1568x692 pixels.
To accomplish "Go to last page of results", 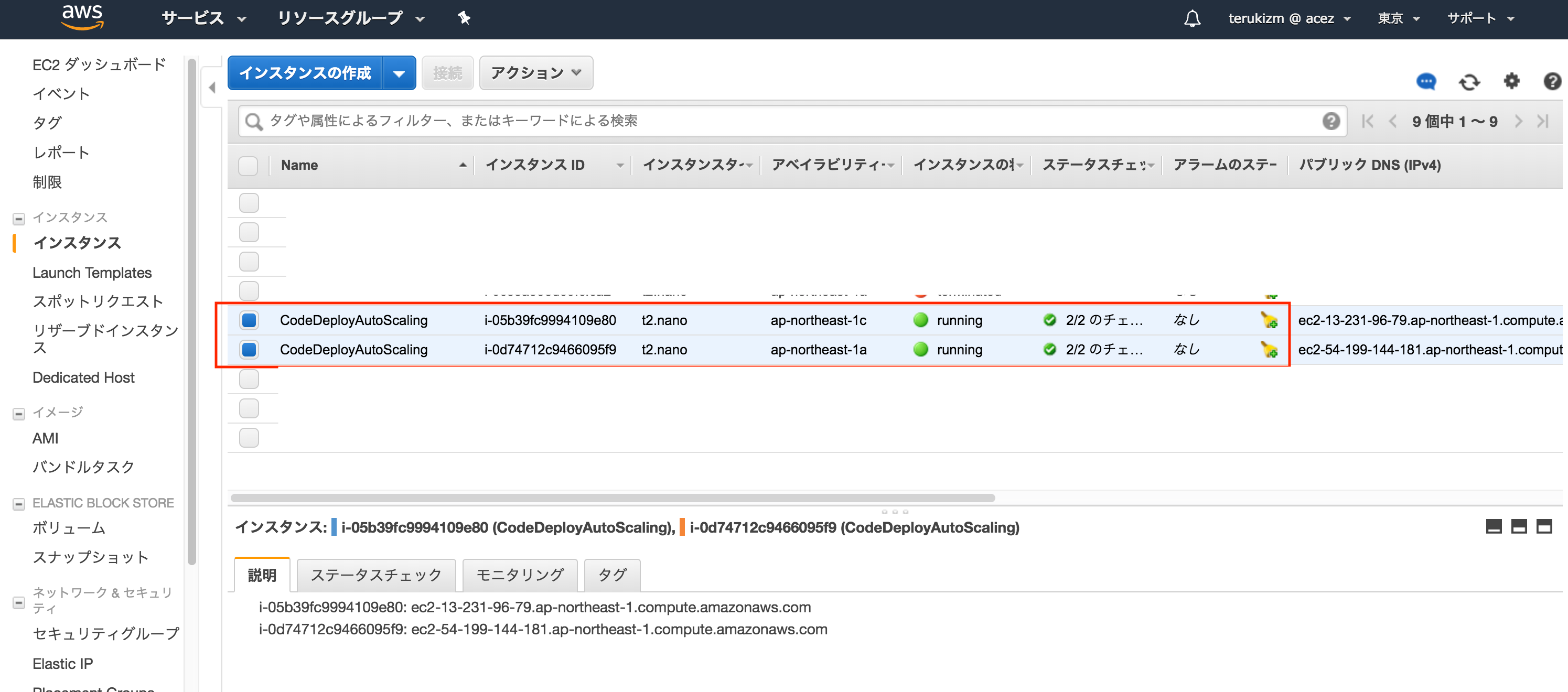I will coord(1542,121).
